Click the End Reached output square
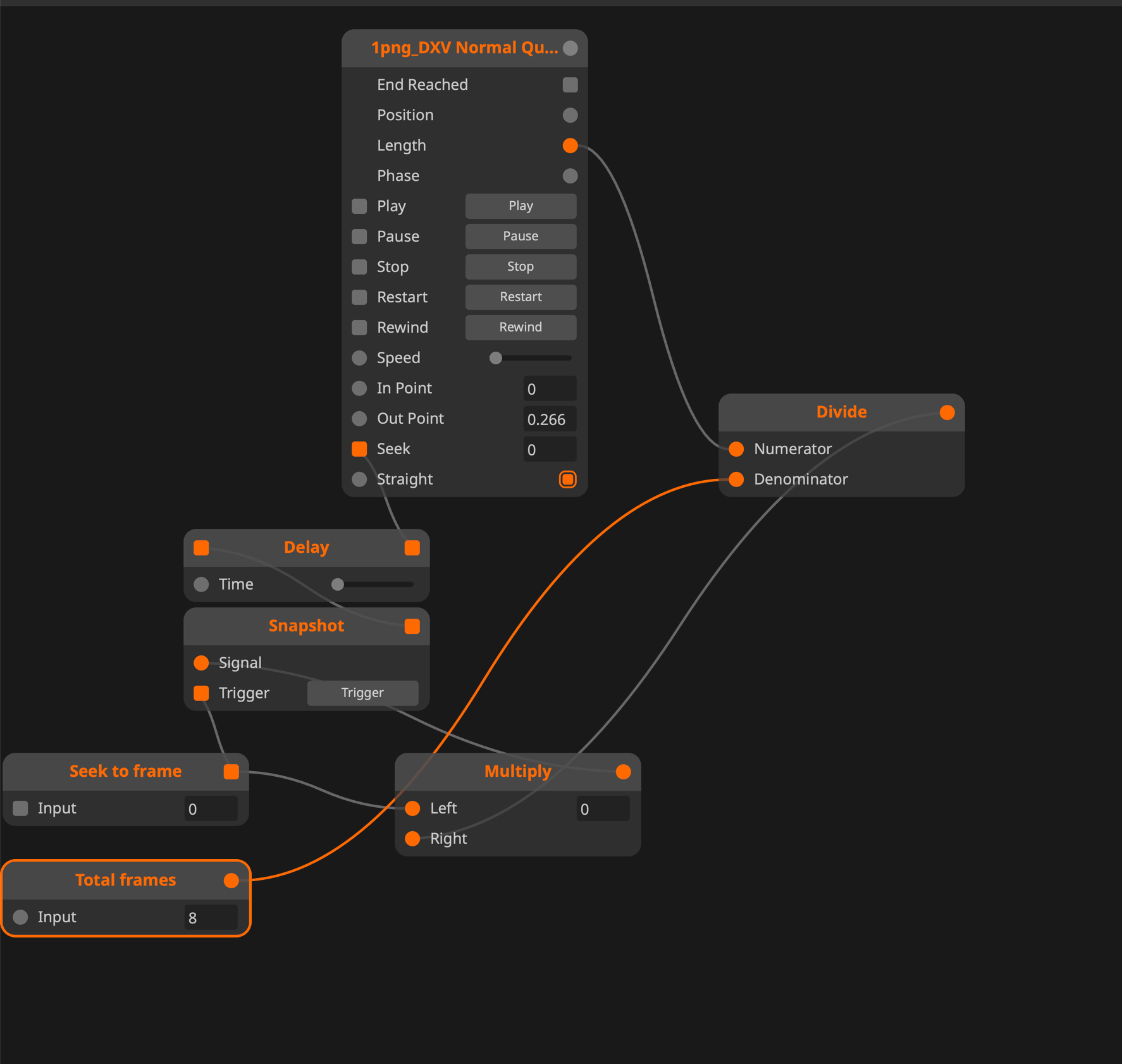 click(570, 85)
